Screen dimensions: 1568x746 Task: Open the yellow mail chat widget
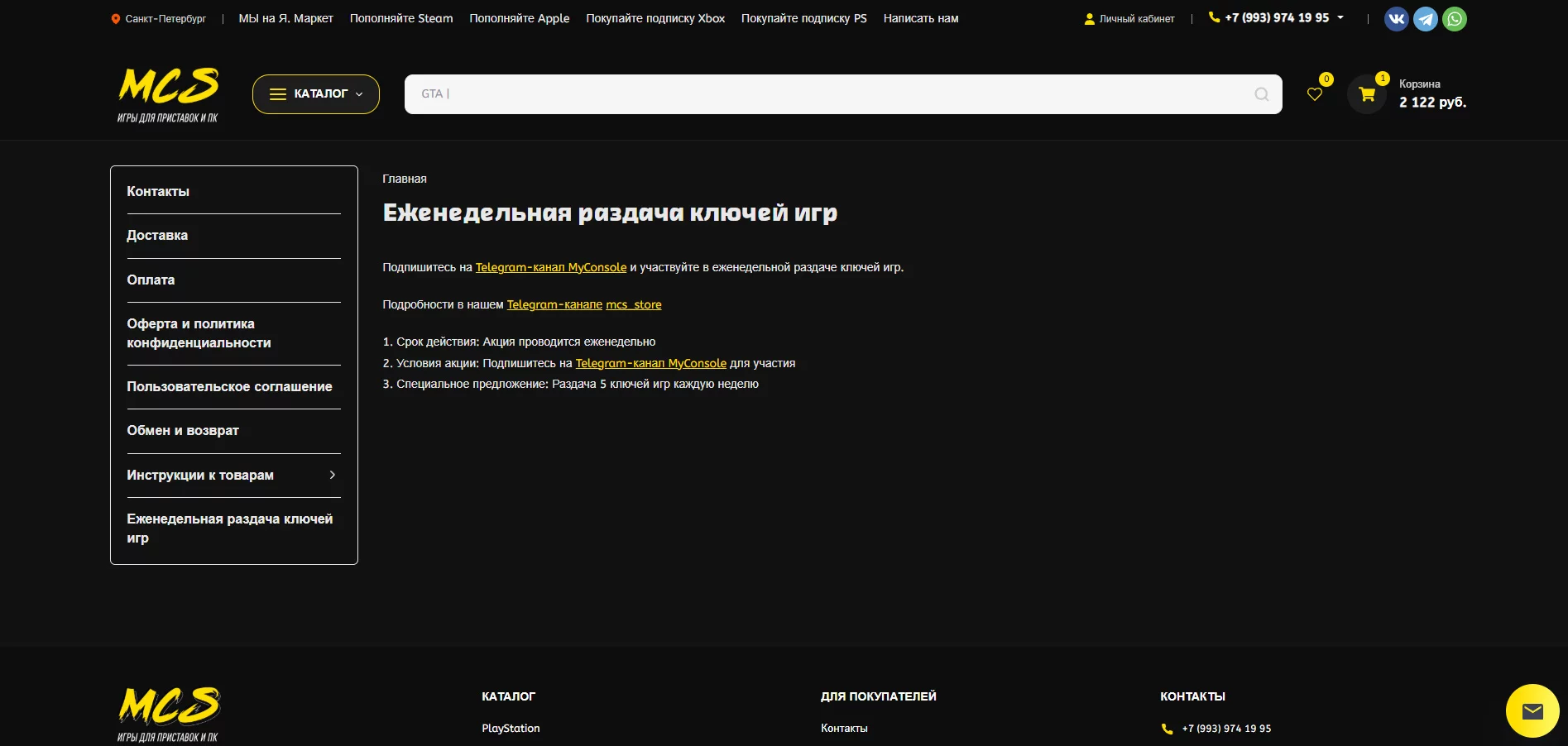[1532, 710]
